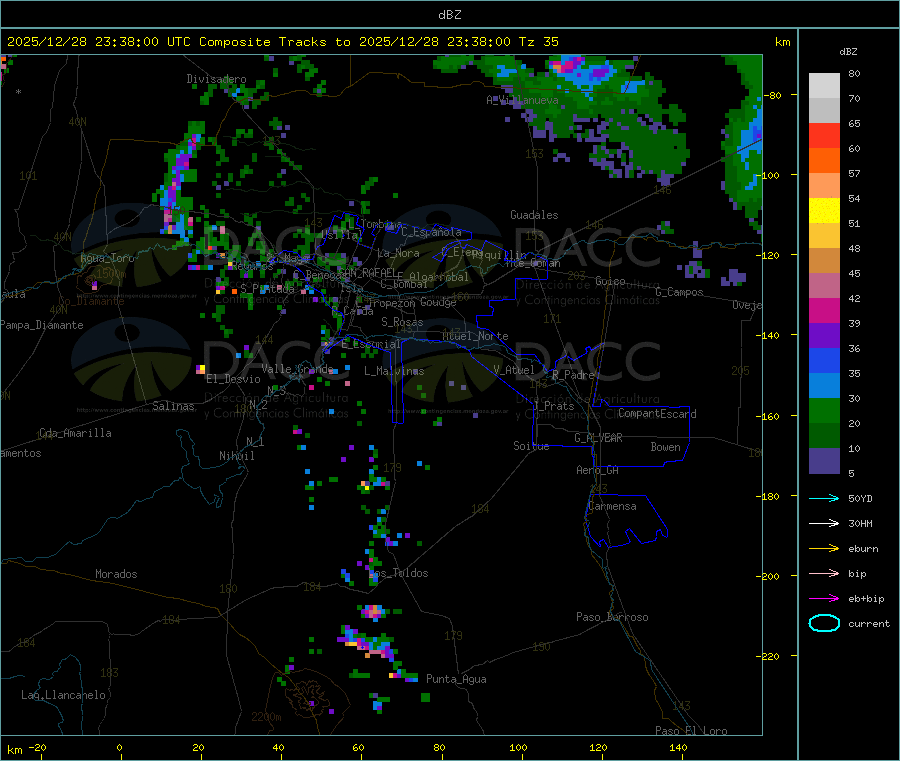Image resolution: width=900 pixels, height=761 pixels.
Task: Click the 'Punta_Agua' map label
Action: pos(456,679)
